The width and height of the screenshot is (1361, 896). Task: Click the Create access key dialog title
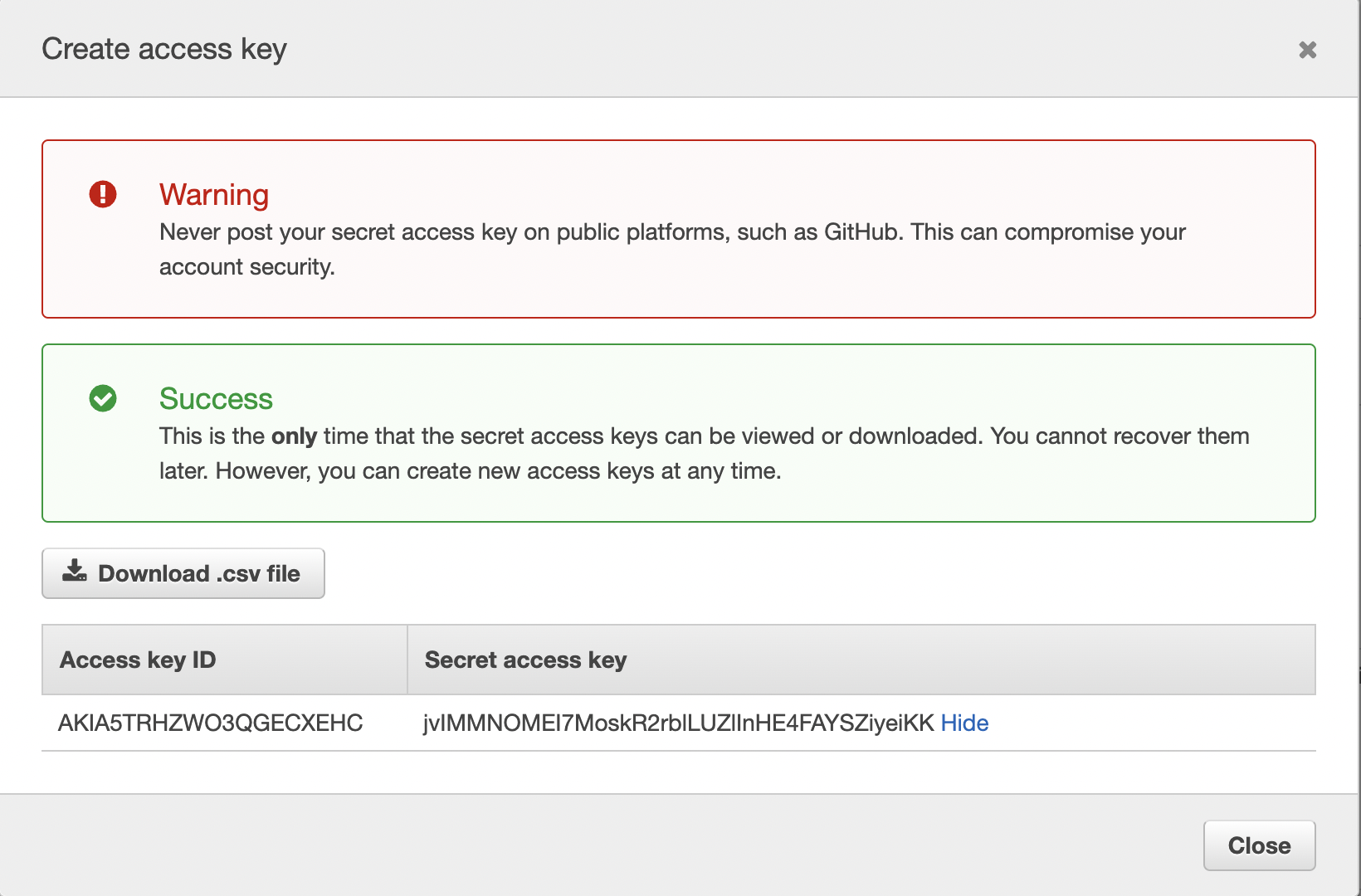[x=164, y=49]
